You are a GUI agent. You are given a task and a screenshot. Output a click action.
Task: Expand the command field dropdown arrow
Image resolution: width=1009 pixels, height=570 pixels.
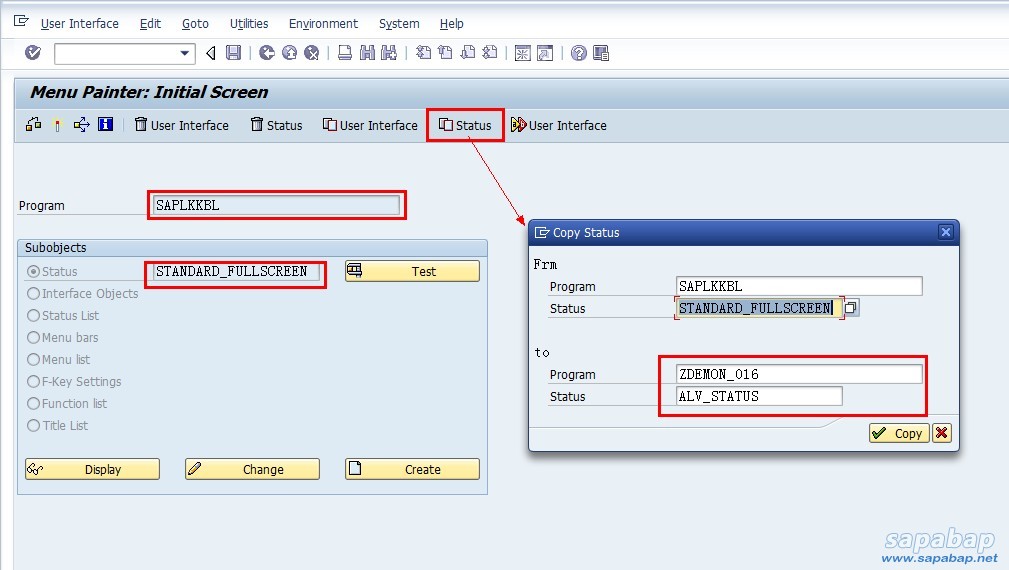(185, 53)
